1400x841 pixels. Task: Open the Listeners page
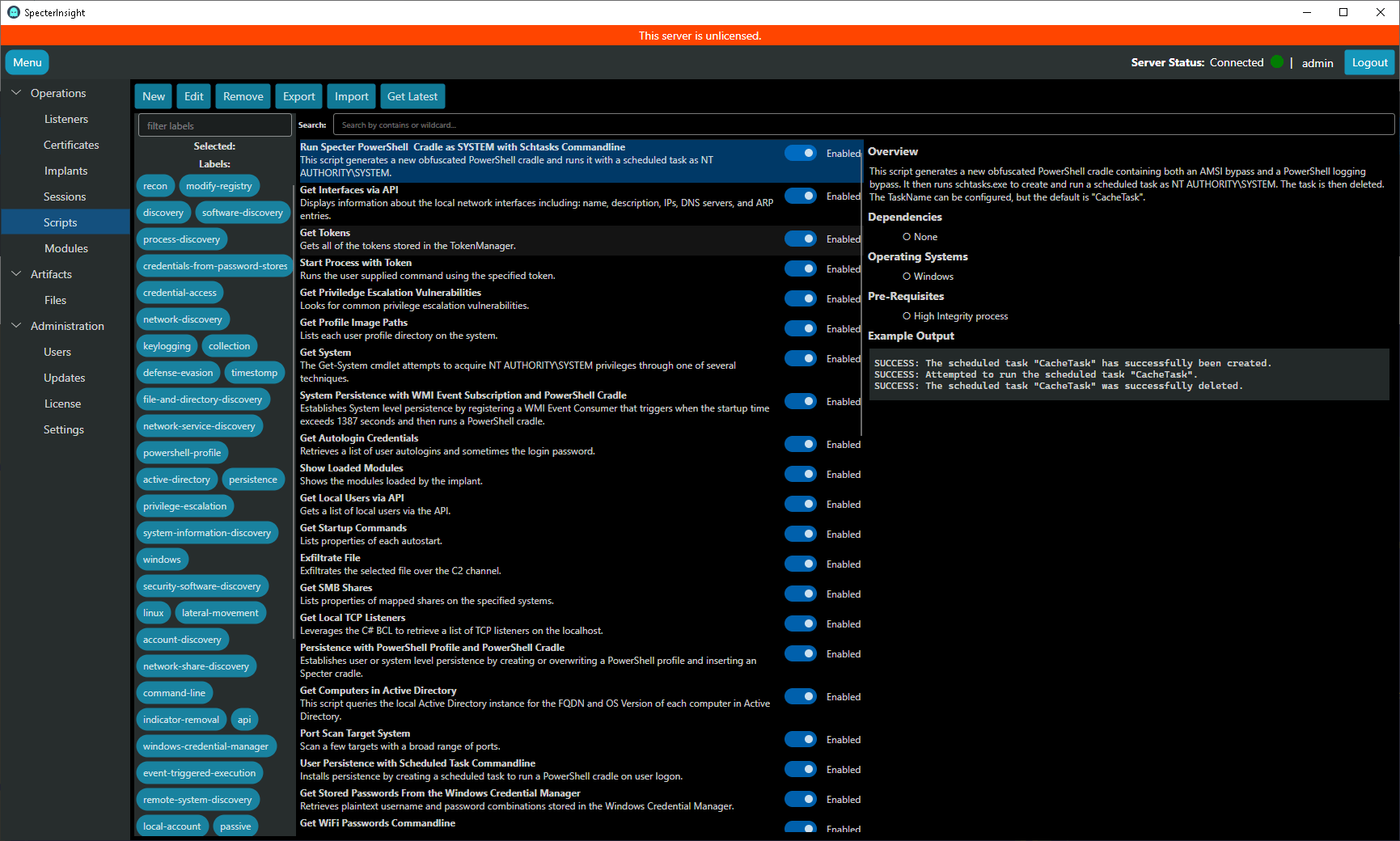click(66, 119)
